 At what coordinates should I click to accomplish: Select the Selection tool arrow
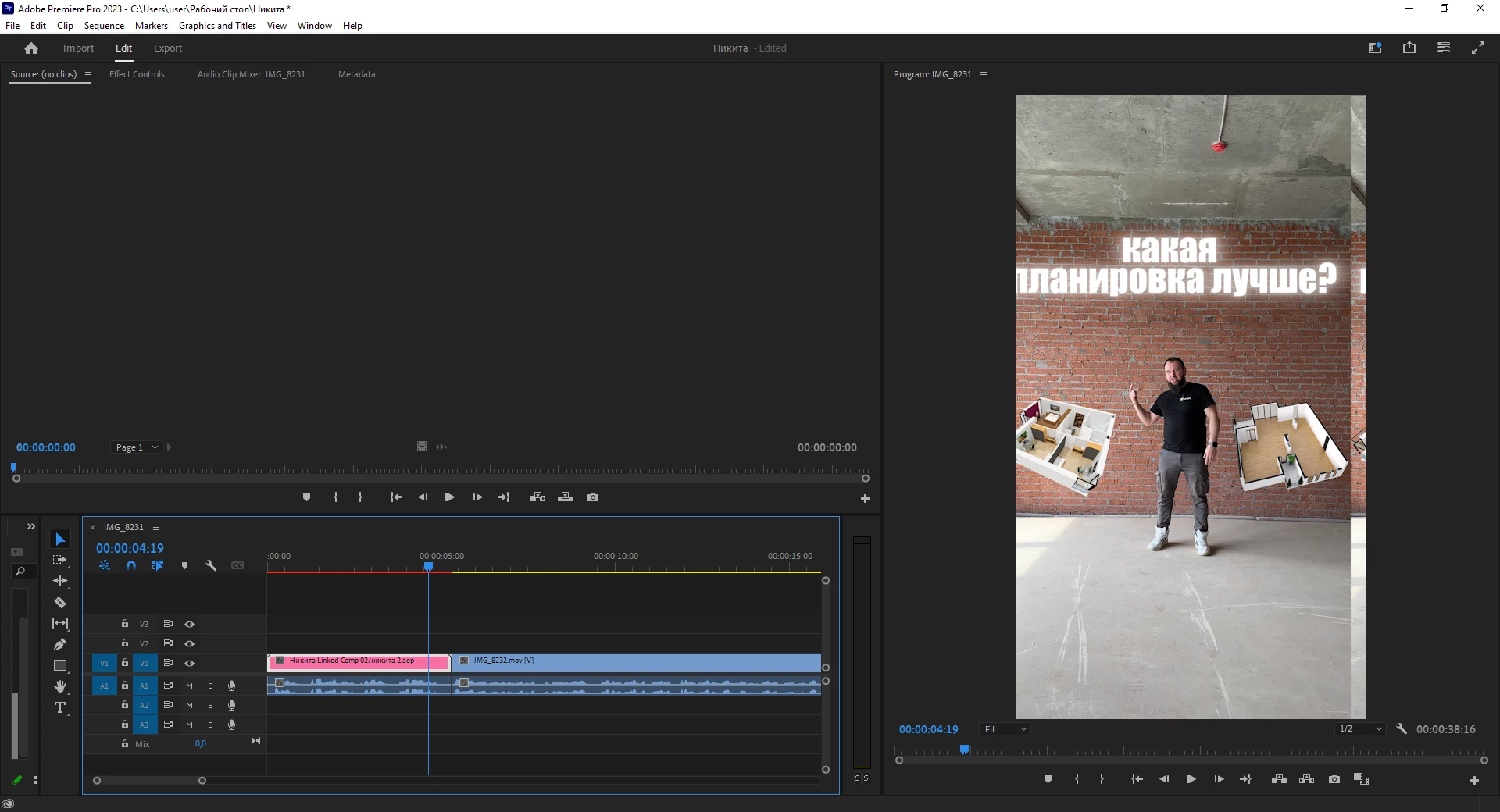point(60,540)
